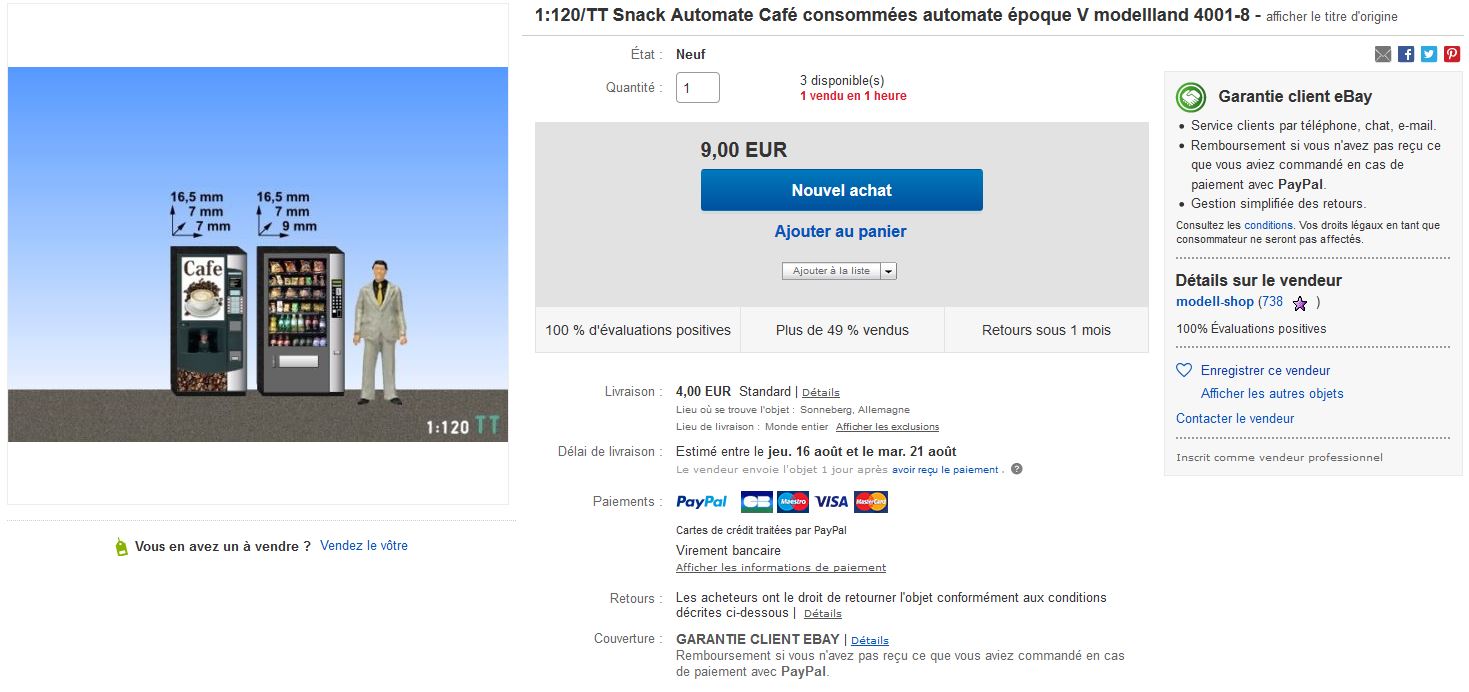The image size is (1469, 692).
Task: Open the Ajouter à la liste dropdown arrow
Action: pyautogui.click(x=888, y=271)
